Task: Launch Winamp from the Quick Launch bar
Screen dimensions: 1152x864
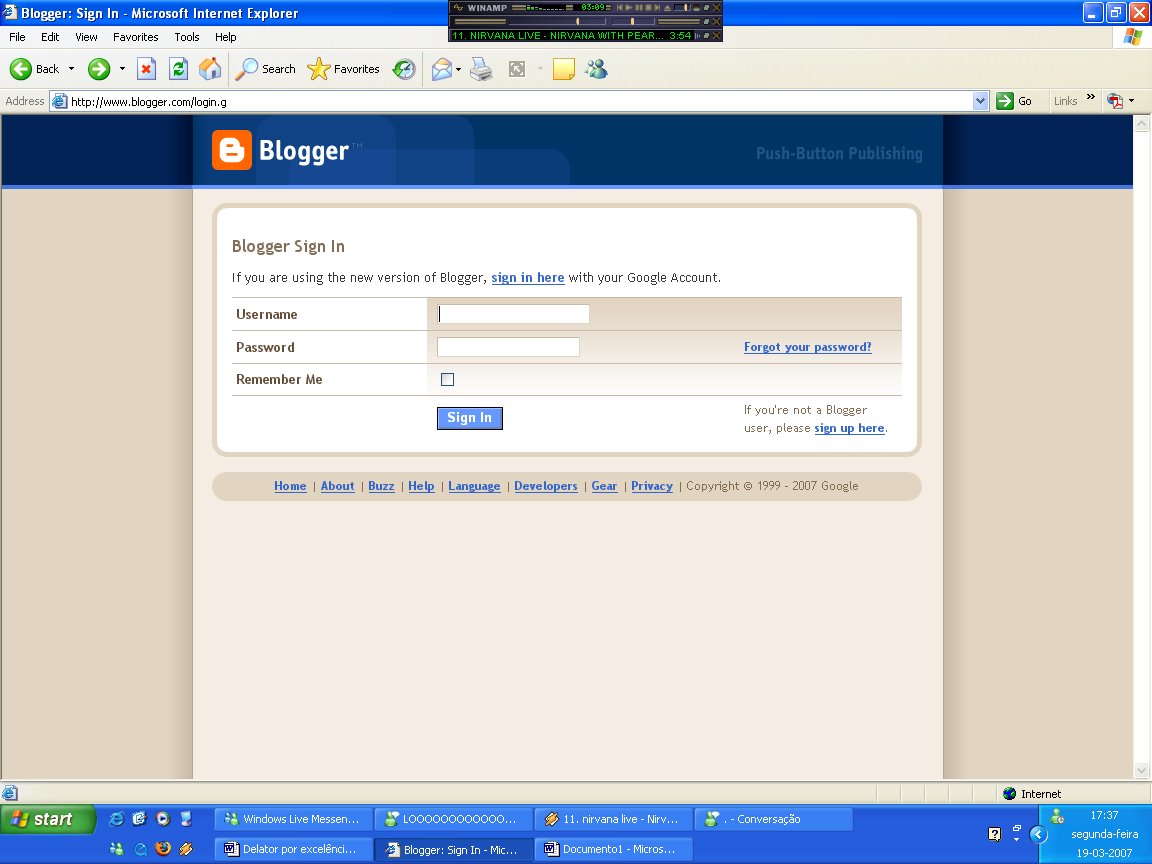Action: point(186,849)
